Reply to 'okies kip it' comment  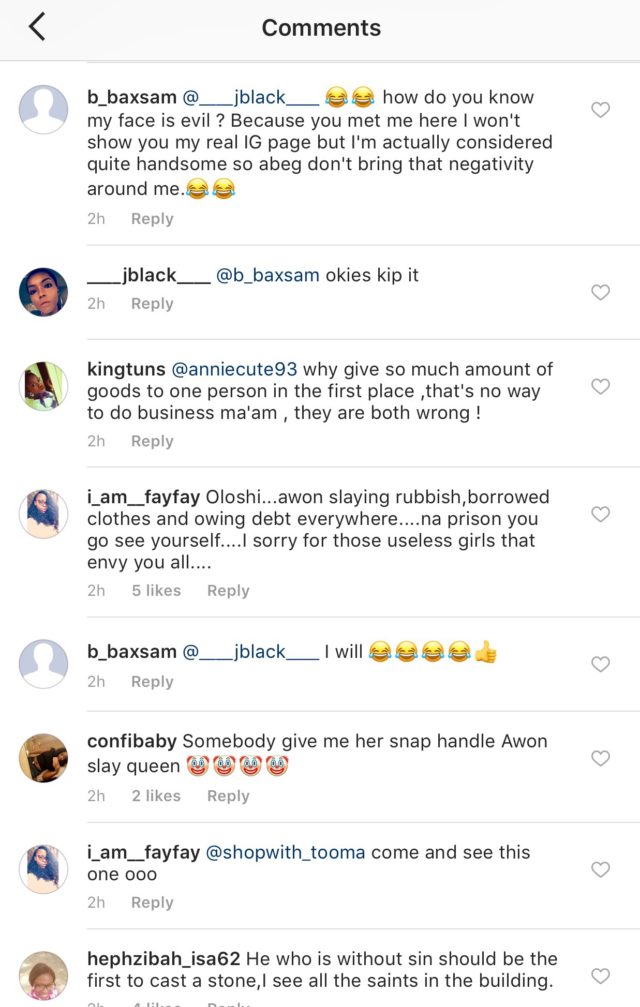(x=152, y=304)
